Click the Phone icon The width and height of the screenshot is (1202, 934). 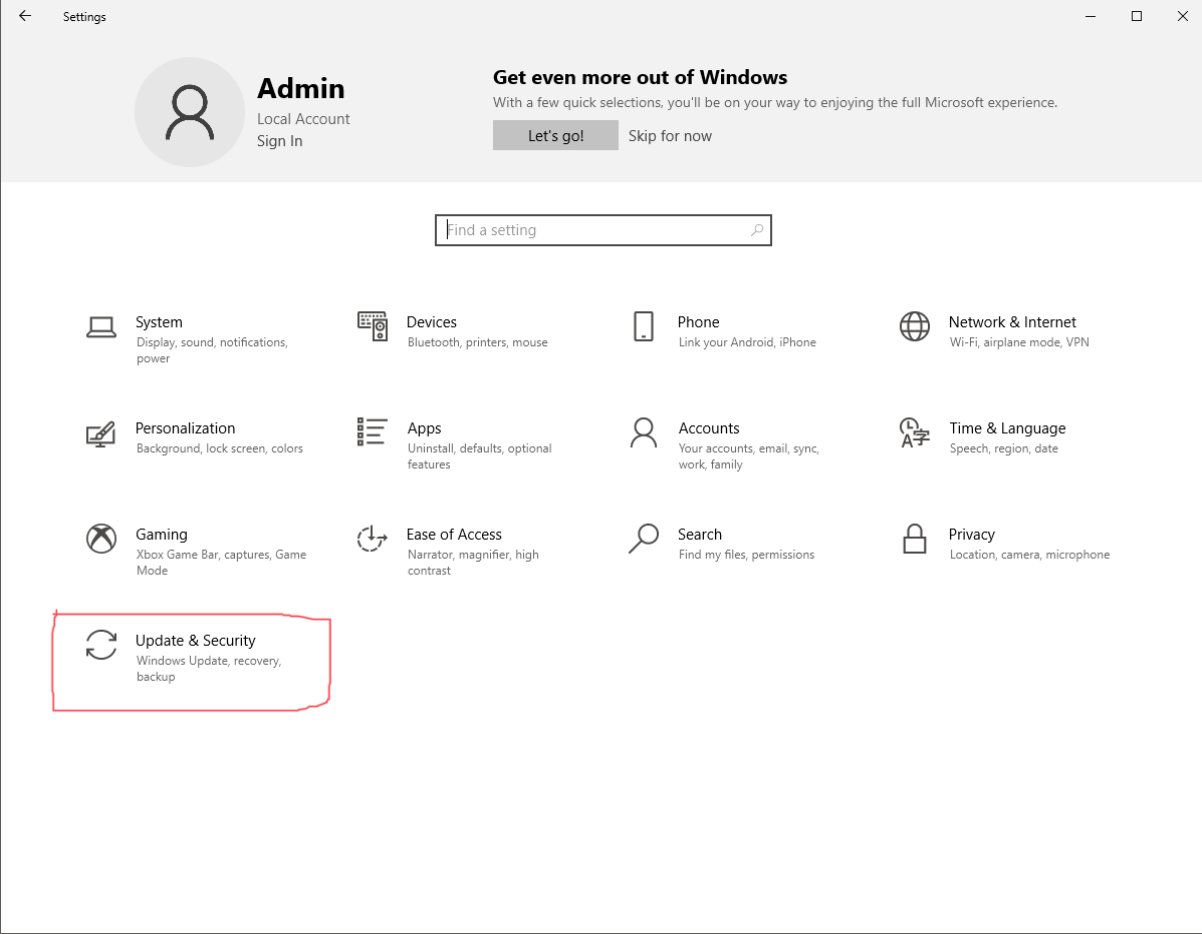coord(643,326)
